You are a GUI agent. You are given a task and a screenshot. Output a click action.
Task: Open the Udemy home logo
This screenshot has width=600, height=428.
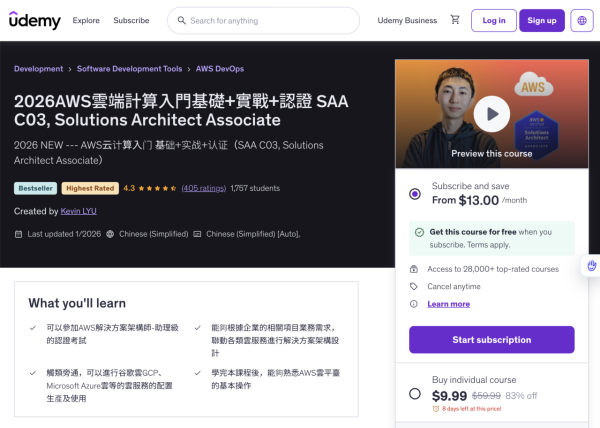pos(34,20)
